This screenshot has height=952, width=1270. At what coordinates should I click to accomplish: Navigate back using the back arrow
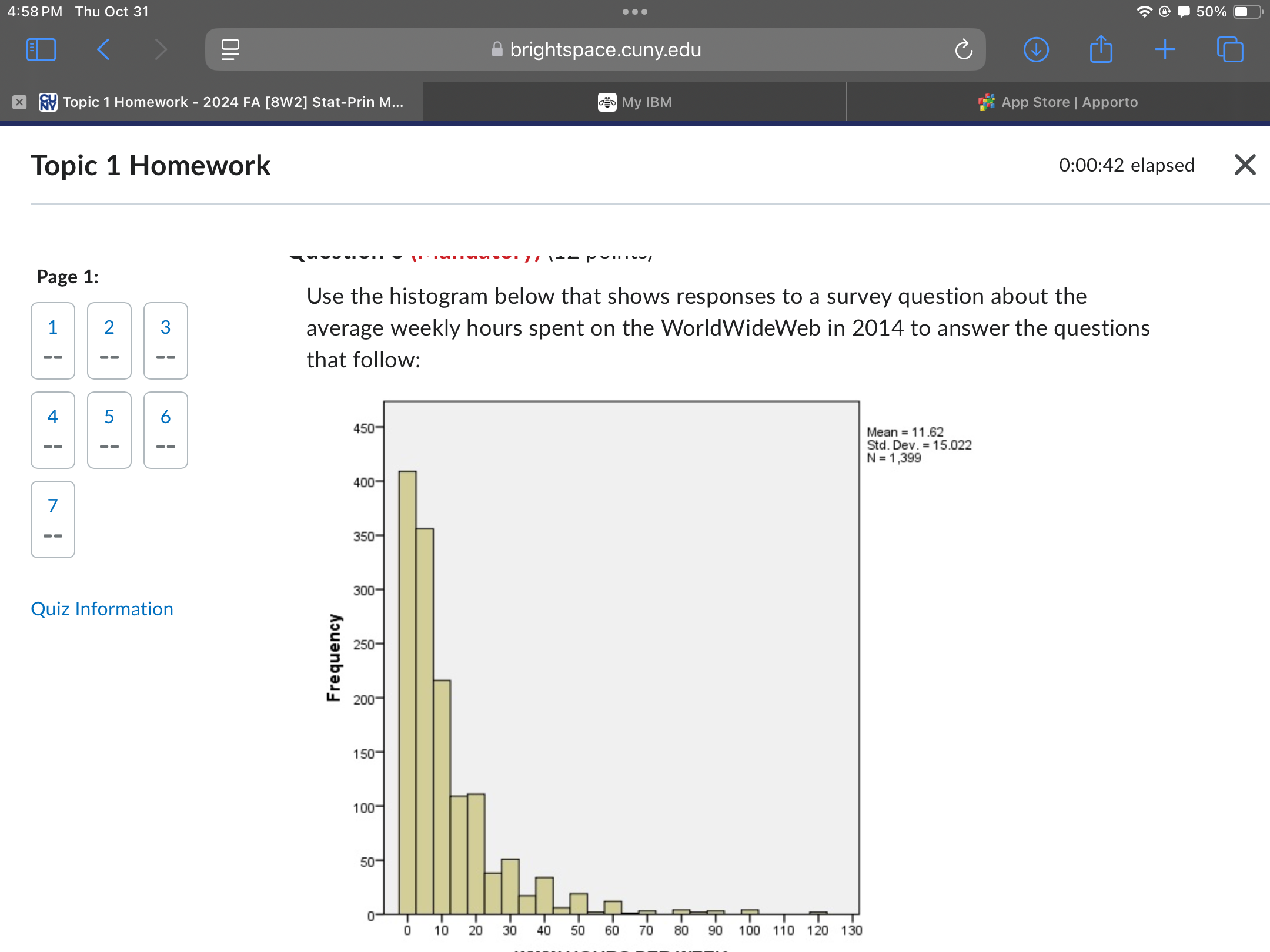click(103, 49)
